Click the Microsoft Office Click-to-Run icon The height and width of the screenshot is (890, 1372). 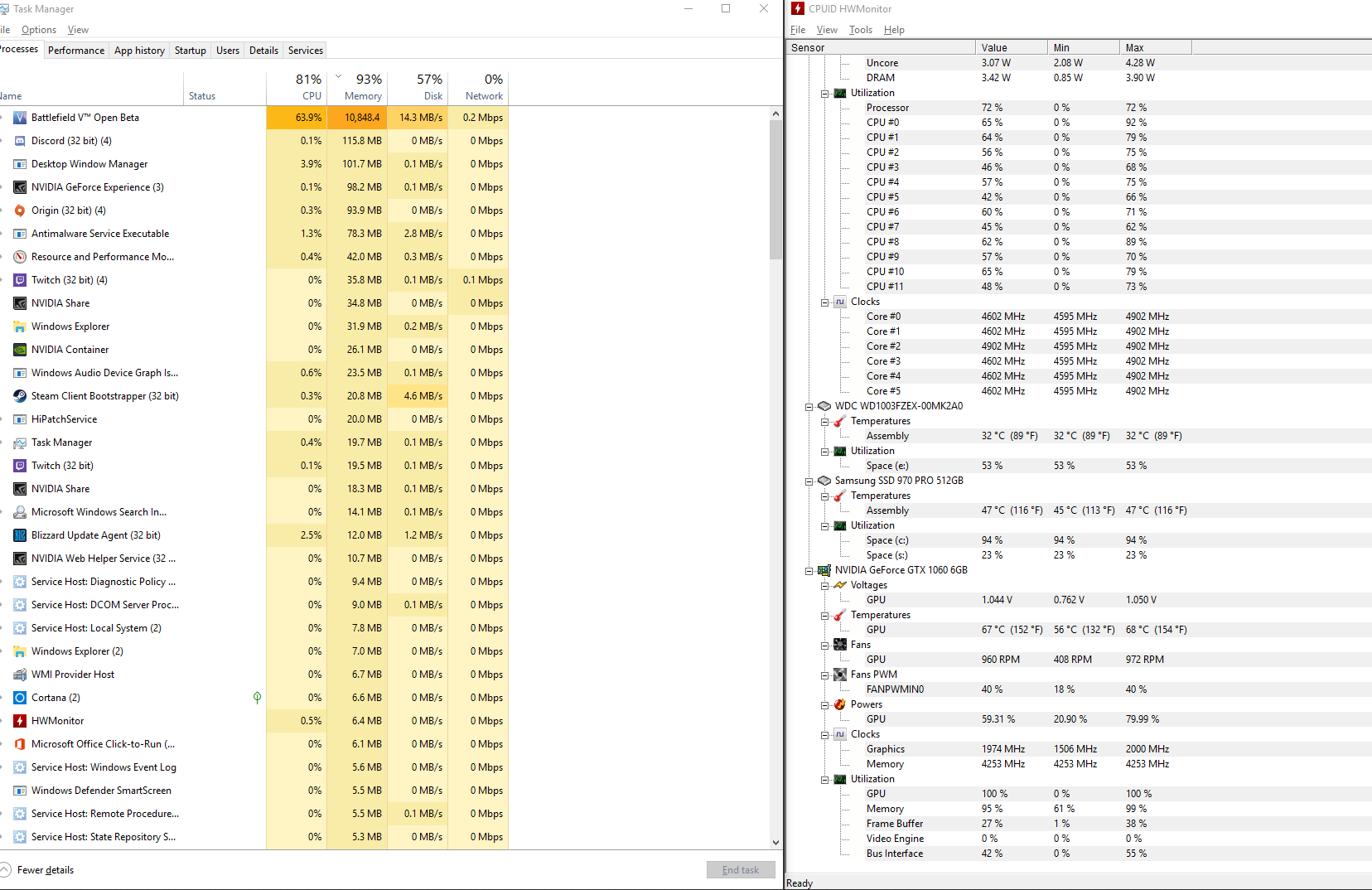click(20, 744)
